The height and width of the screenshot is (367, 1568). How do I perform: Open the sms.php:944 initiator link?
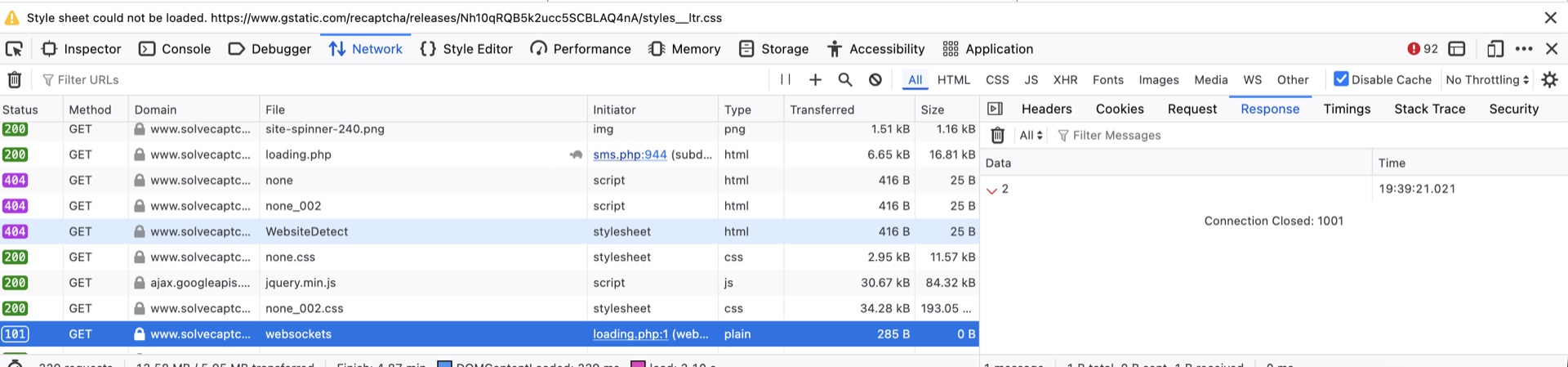coord(630,154)
